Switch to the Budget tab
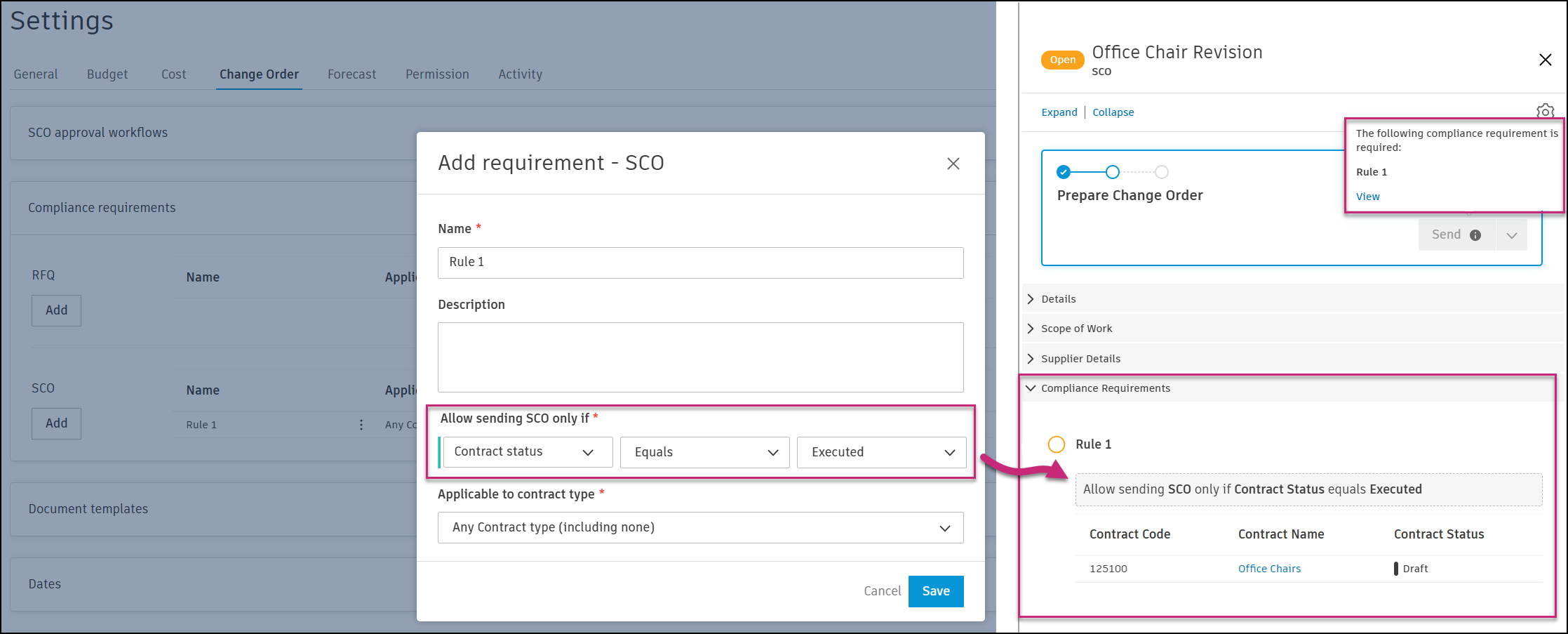The width and height of the screenshot is (1568, 634). pyautogui.click(x=107, y=74)
